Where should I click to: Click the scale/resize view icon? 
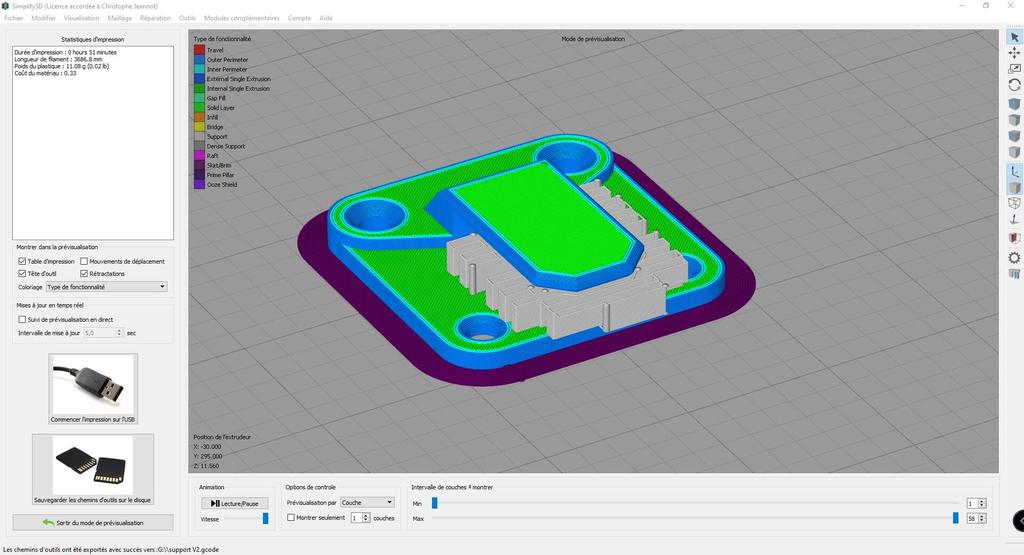(1014, 69)
